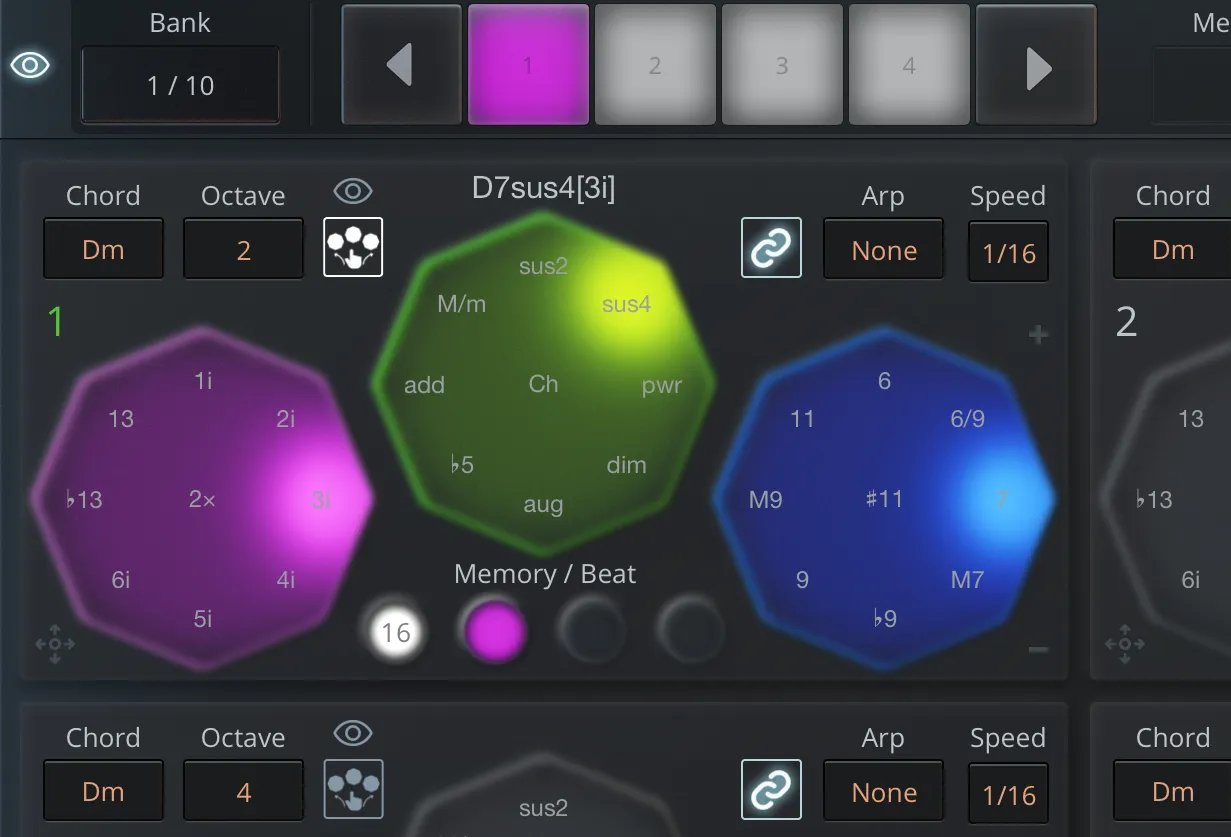1231x837 pixels.
Task: Open lower-left pad Octave 4 dropdown
Action: point(243,791)
